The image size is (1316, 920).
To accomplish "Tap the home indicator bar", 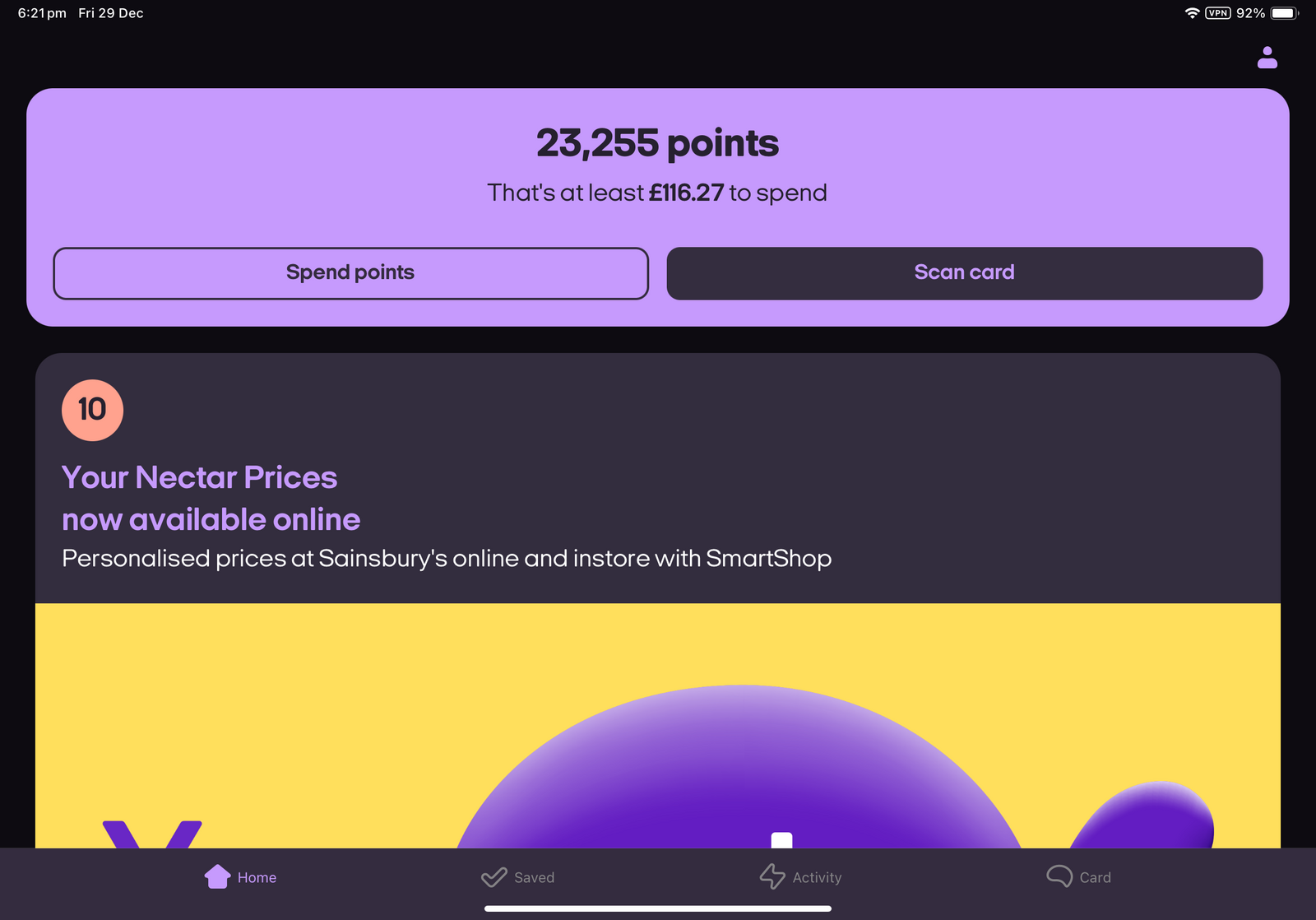I will [658, 908].
